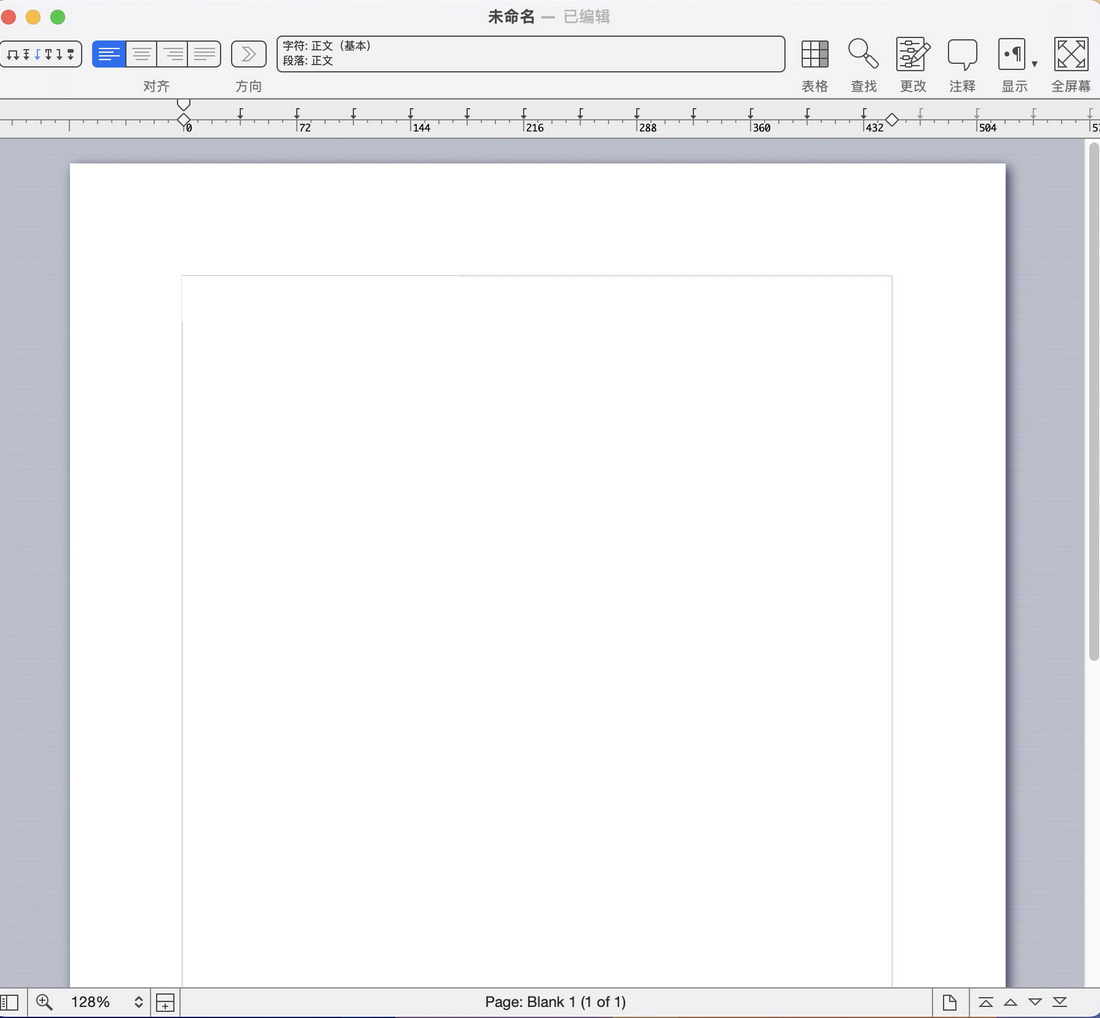
Task: Click the 未命名 document title
Action: tap(511, 17)
